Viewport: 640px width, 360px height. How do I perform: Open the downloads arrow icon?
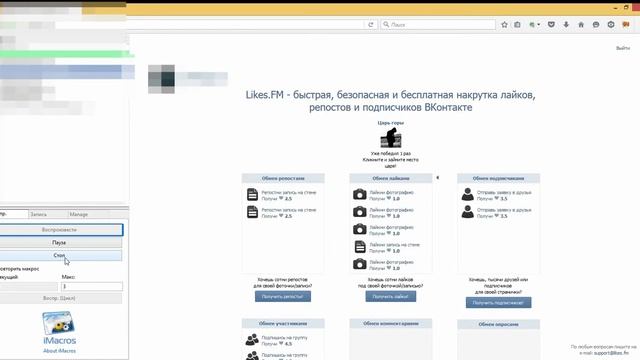click(566, 24)
